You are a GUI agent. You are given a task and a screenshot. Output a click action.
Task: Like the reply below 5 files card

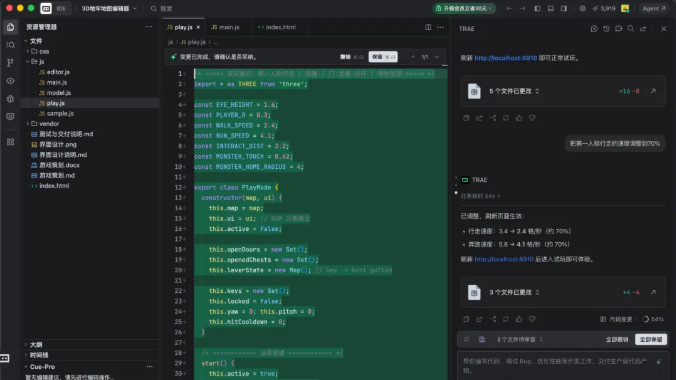519,118
